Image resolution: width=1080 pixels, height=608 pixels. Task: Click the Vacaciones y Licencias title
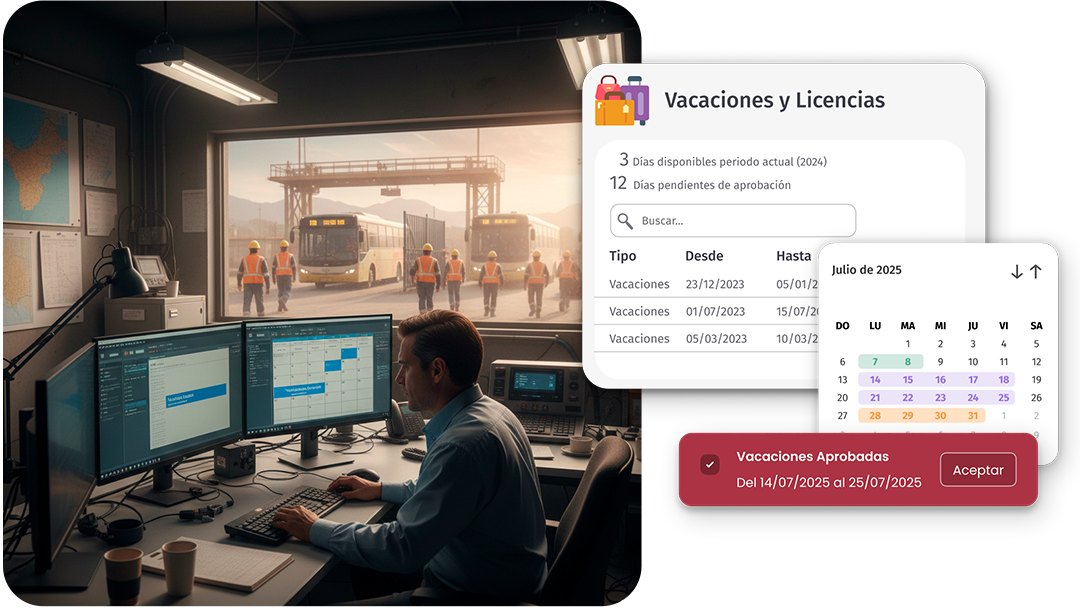[774, 100]
